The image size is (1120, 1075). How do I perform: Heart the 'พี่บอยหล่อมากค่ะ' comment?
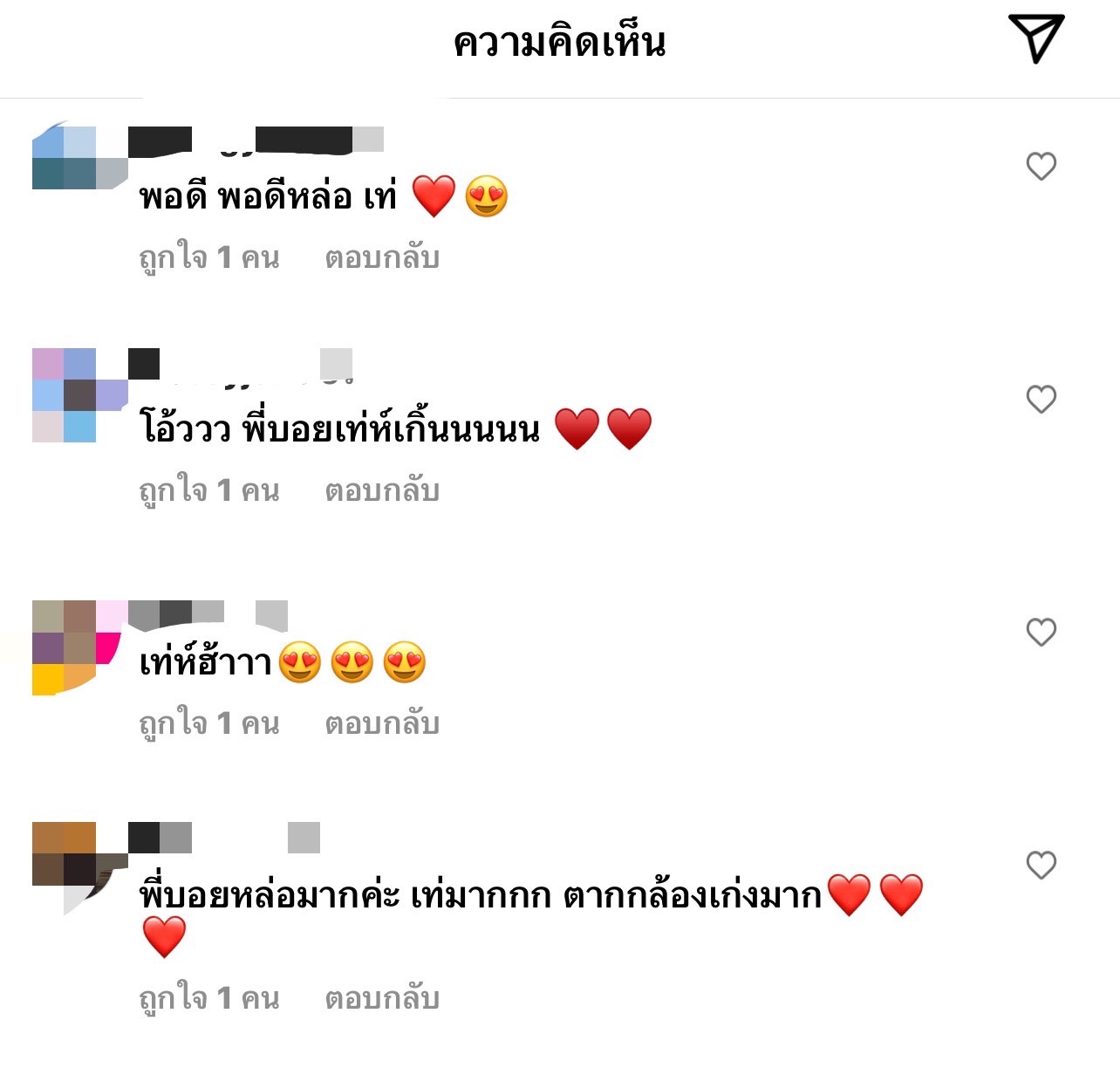click(x=1041, y=865)
